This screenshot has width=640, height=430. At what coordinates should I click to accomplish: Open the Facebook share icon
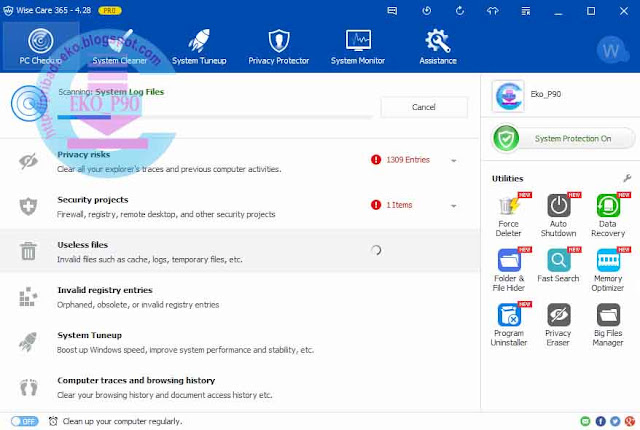point(600,421)
